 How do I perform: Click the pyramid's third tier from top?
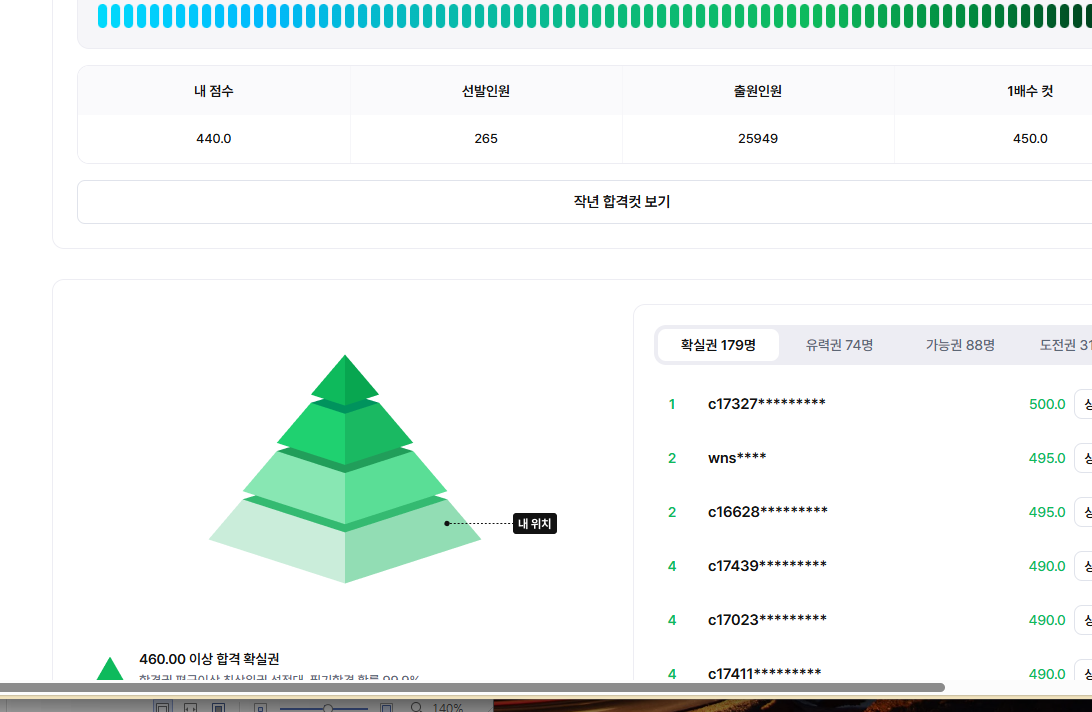[x=345, y=488]
